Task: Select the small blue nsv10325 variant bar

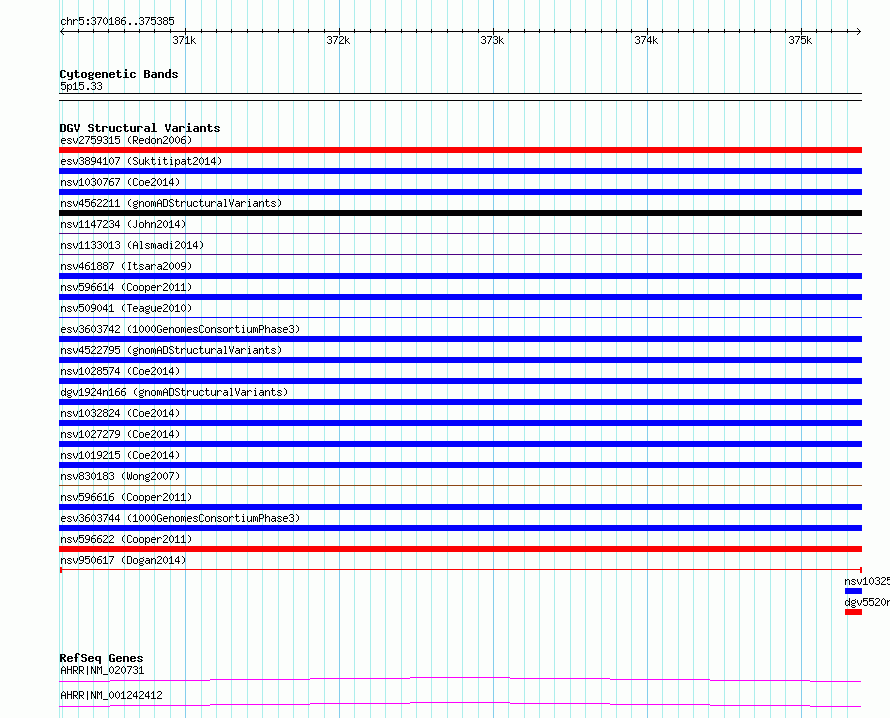Action: 853,591
